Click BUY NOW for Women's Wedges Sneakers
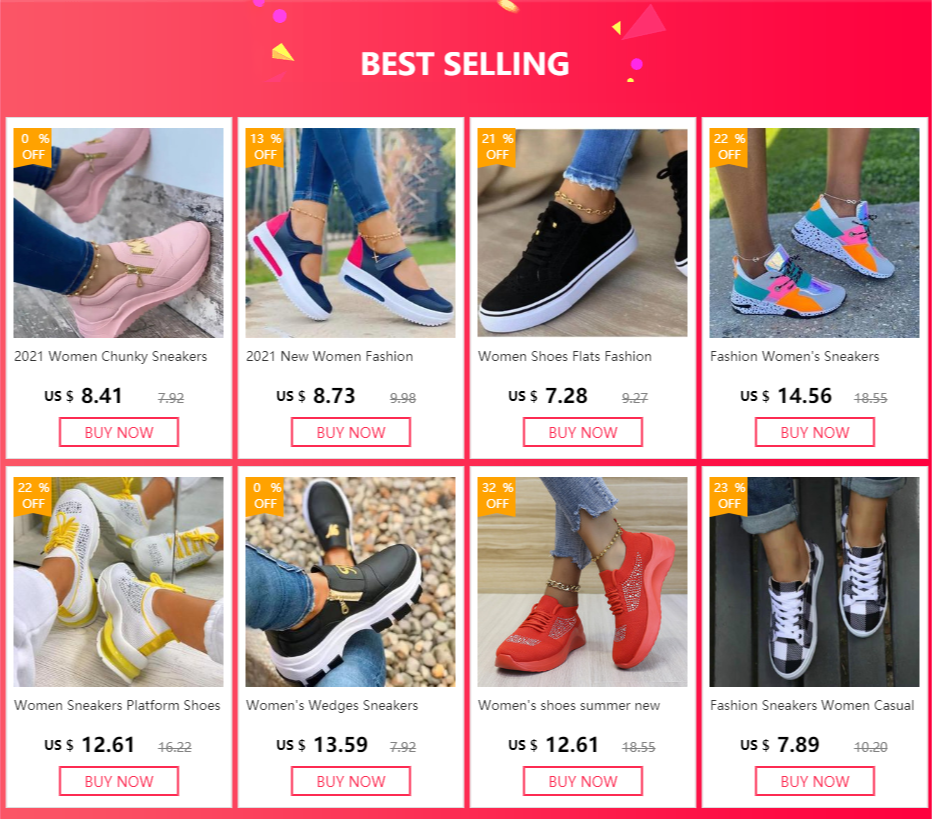The height and width of the screenshot is (819, 932). click(x=351, y=781)
